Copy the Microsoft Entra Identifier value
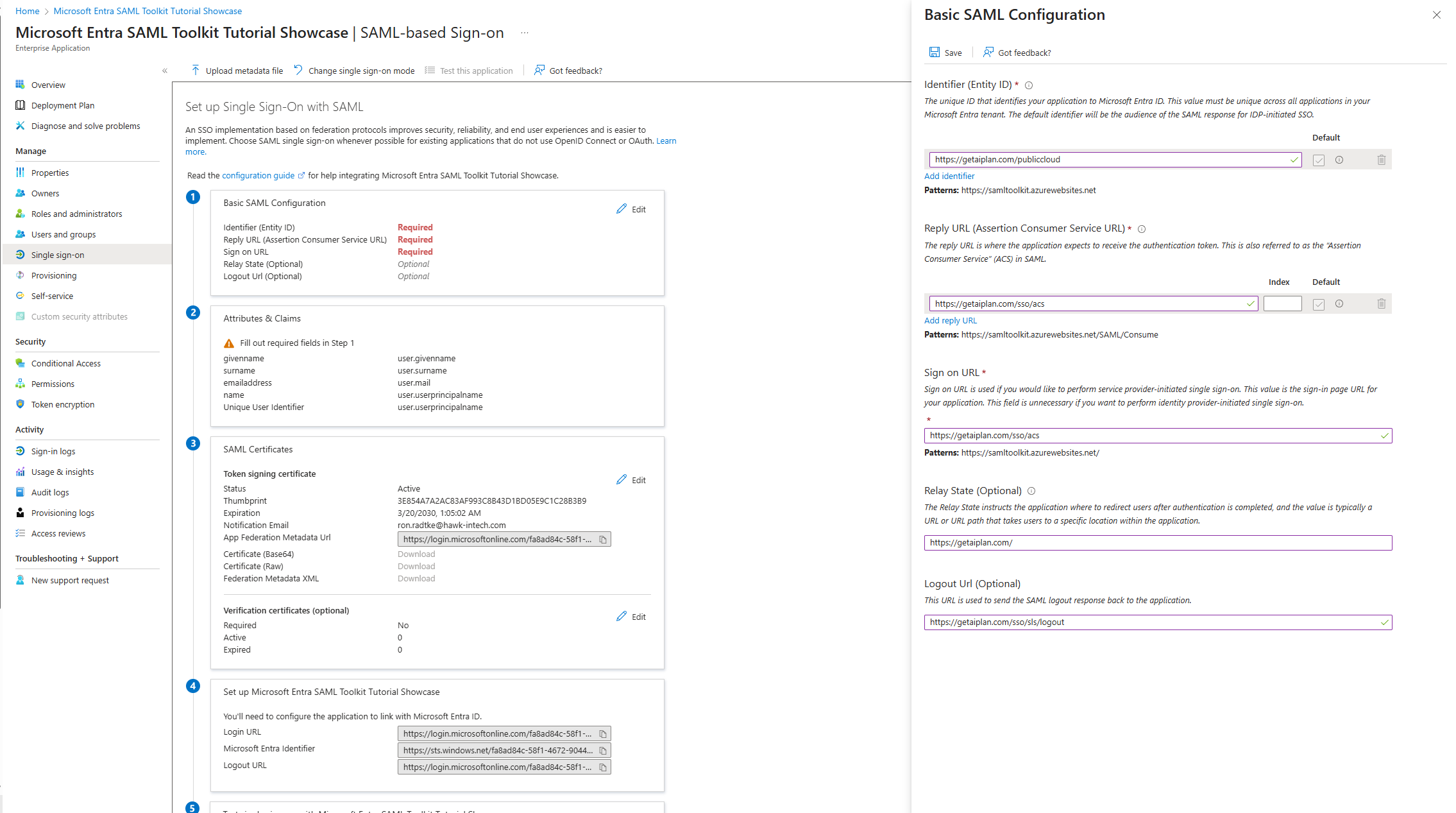The width and height of the screenshot is (1456, 813). [x=603, y=751]
